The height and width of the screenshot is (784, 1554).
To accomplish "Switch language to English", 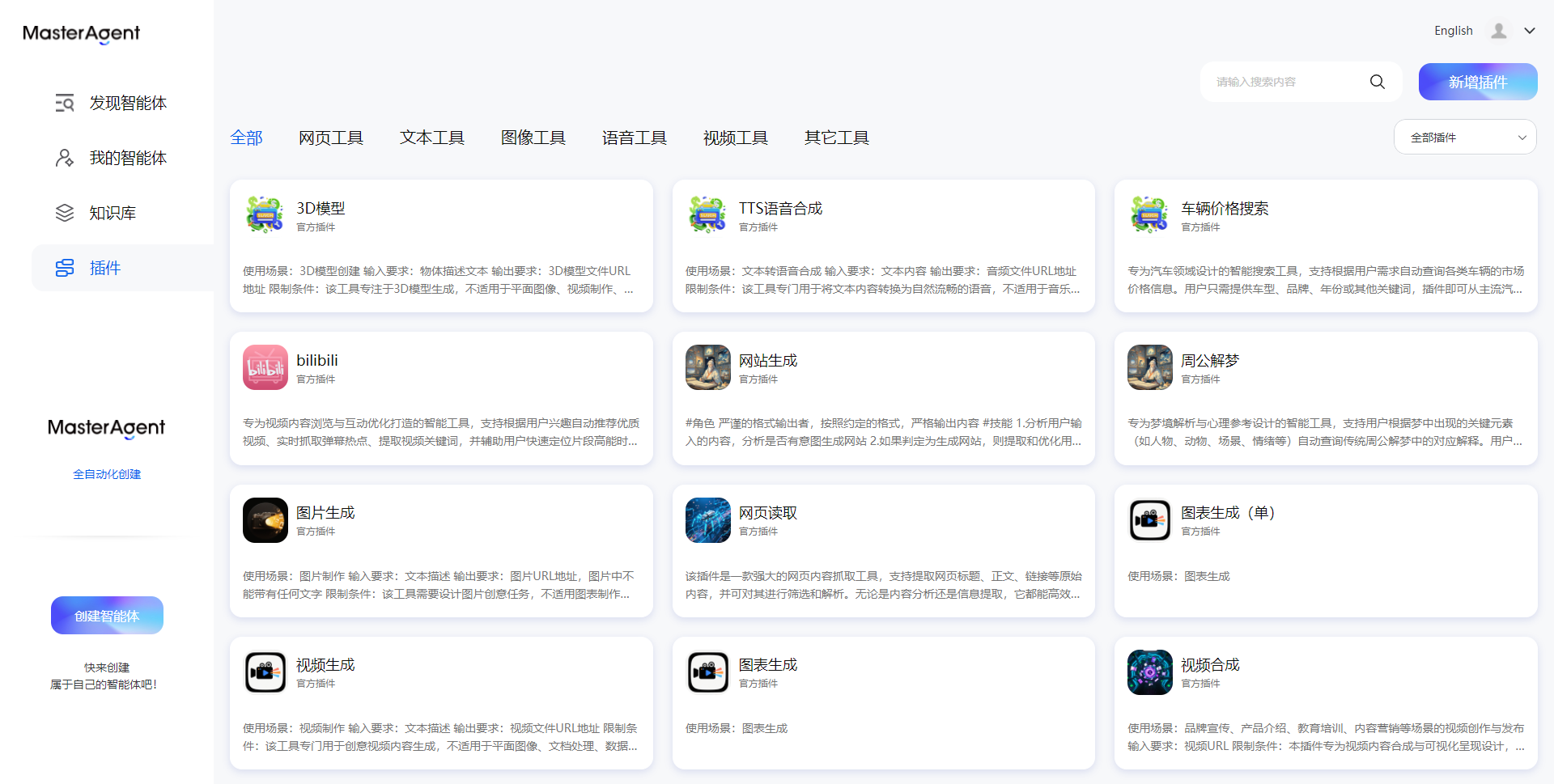I will click(1454, 31).
